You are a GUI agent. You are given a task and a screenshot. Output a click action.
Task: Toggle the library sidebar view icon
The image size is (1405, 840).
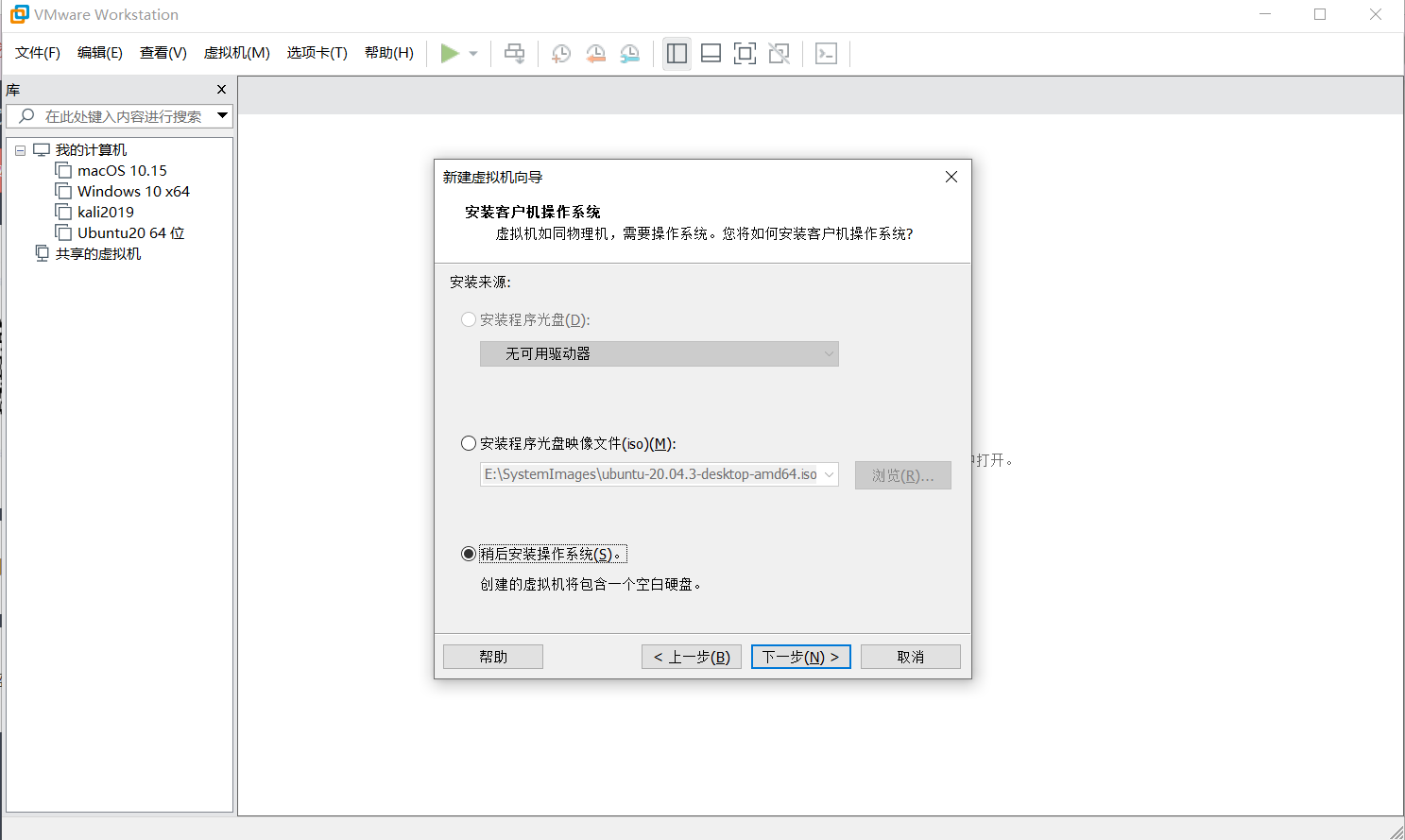(677, 54)
